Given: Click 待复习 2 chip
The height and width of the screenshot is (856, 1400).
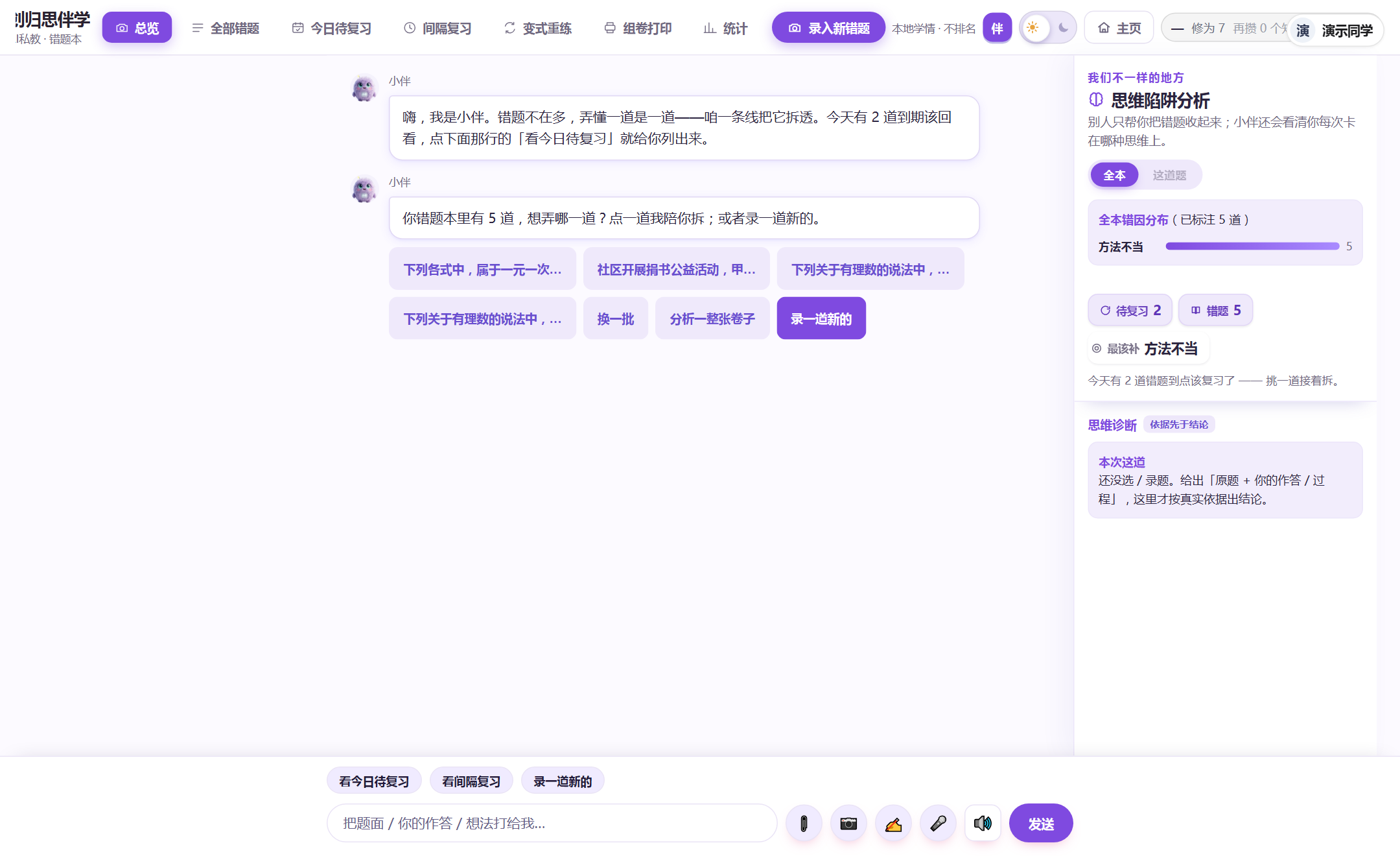Looking at the screenshot, I should point(1130,310).
